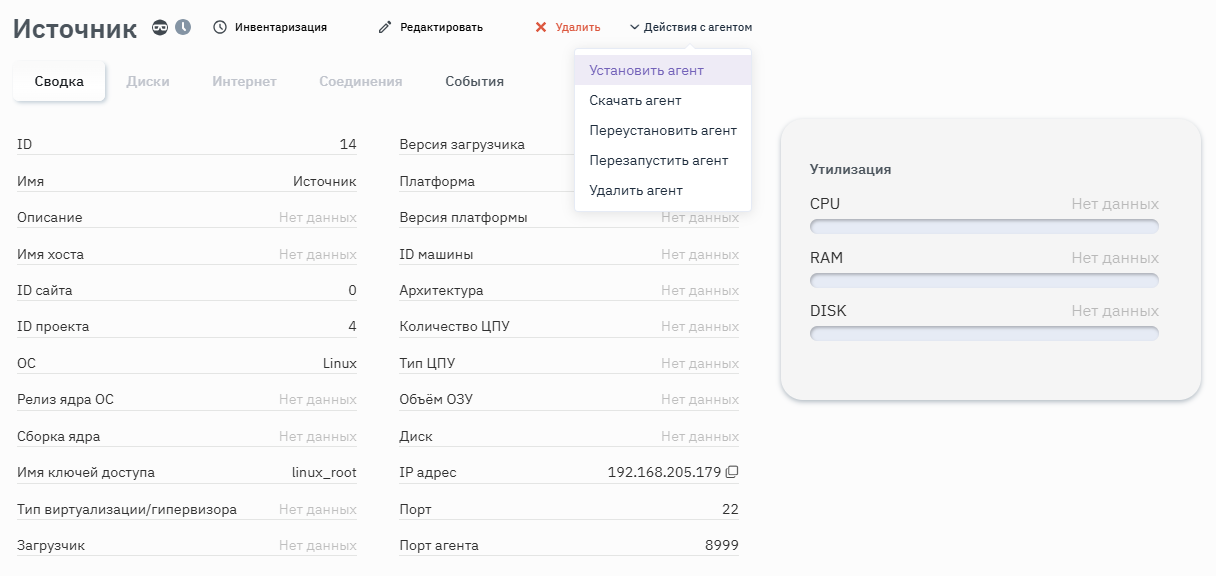Select Установить агент from the menu

pyautogui.click(x=646, y=71)
